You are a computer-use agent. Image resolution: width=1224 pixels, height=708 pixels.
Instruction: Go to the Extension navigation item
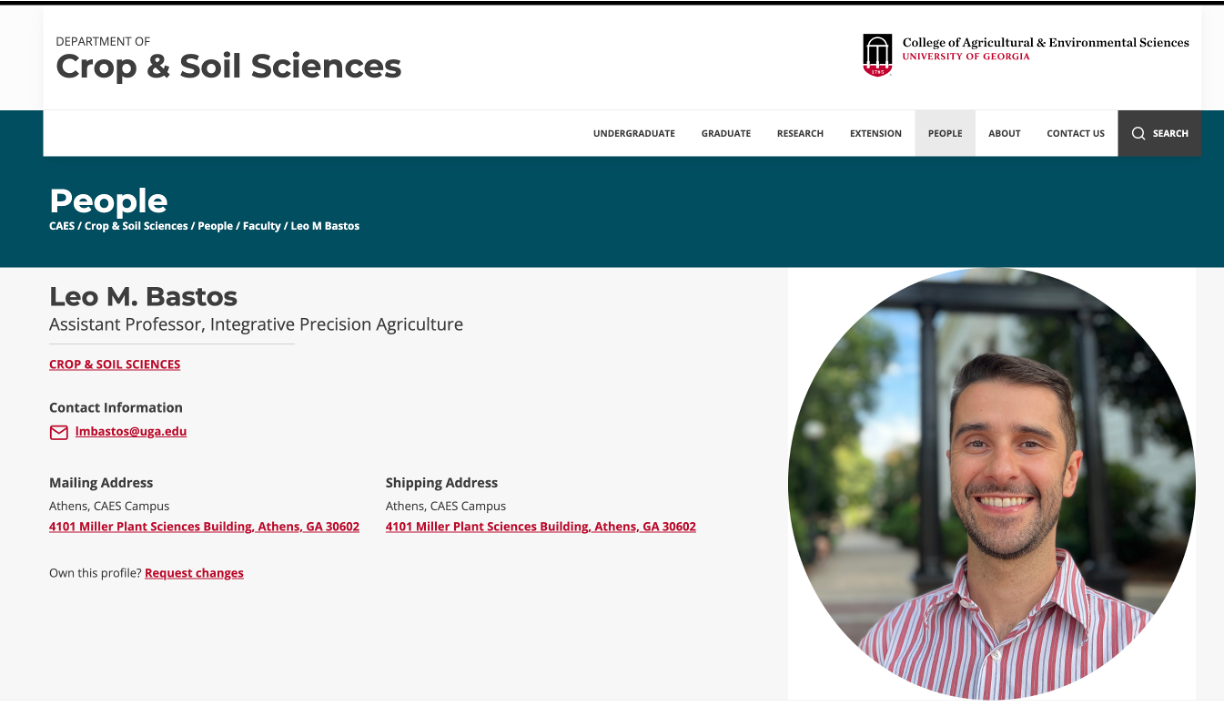pyautogui.click(x=876, y=133)
